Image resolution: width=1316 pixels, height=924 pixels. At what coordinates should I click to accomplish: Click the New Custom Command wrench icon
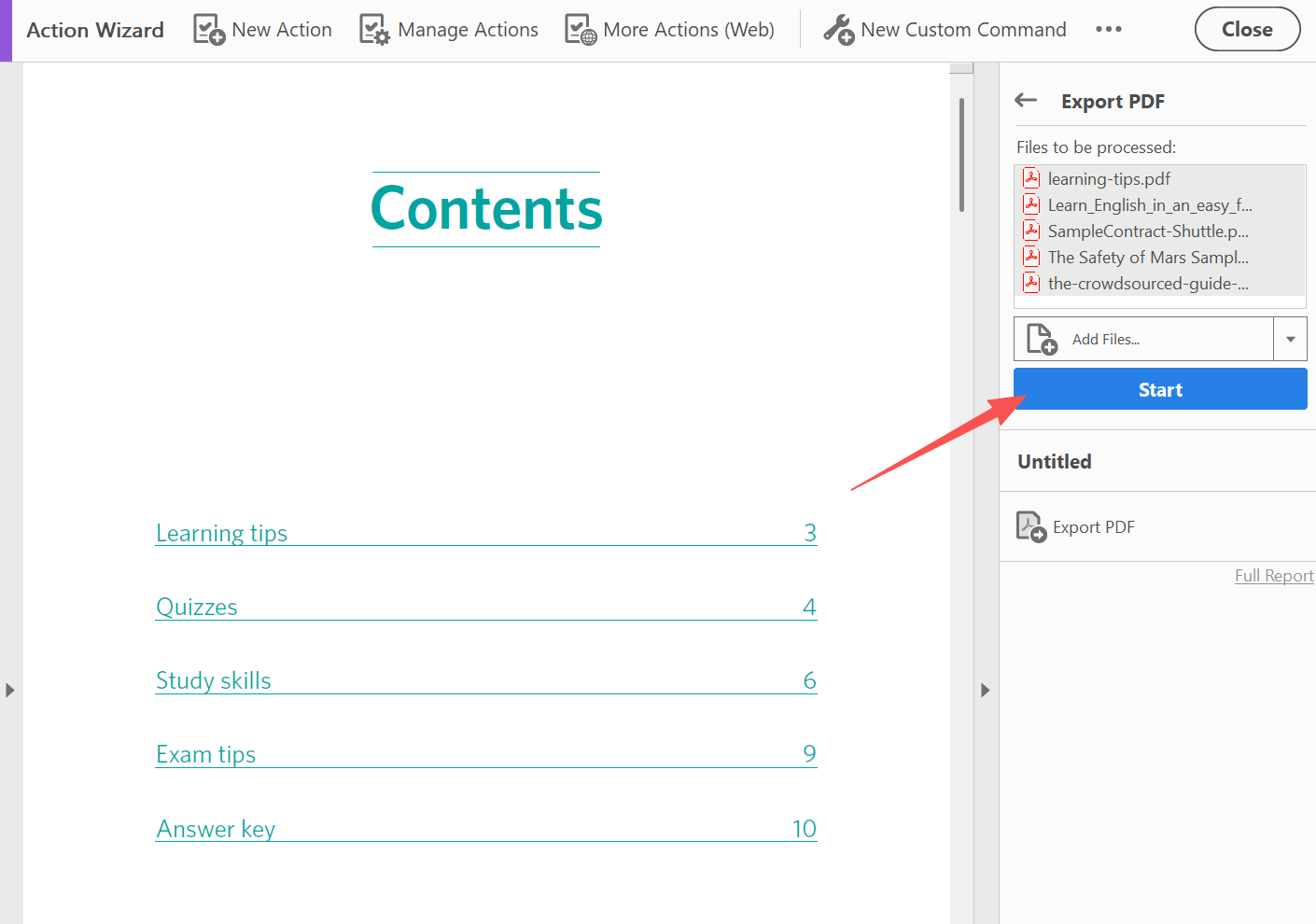(838, 30)
